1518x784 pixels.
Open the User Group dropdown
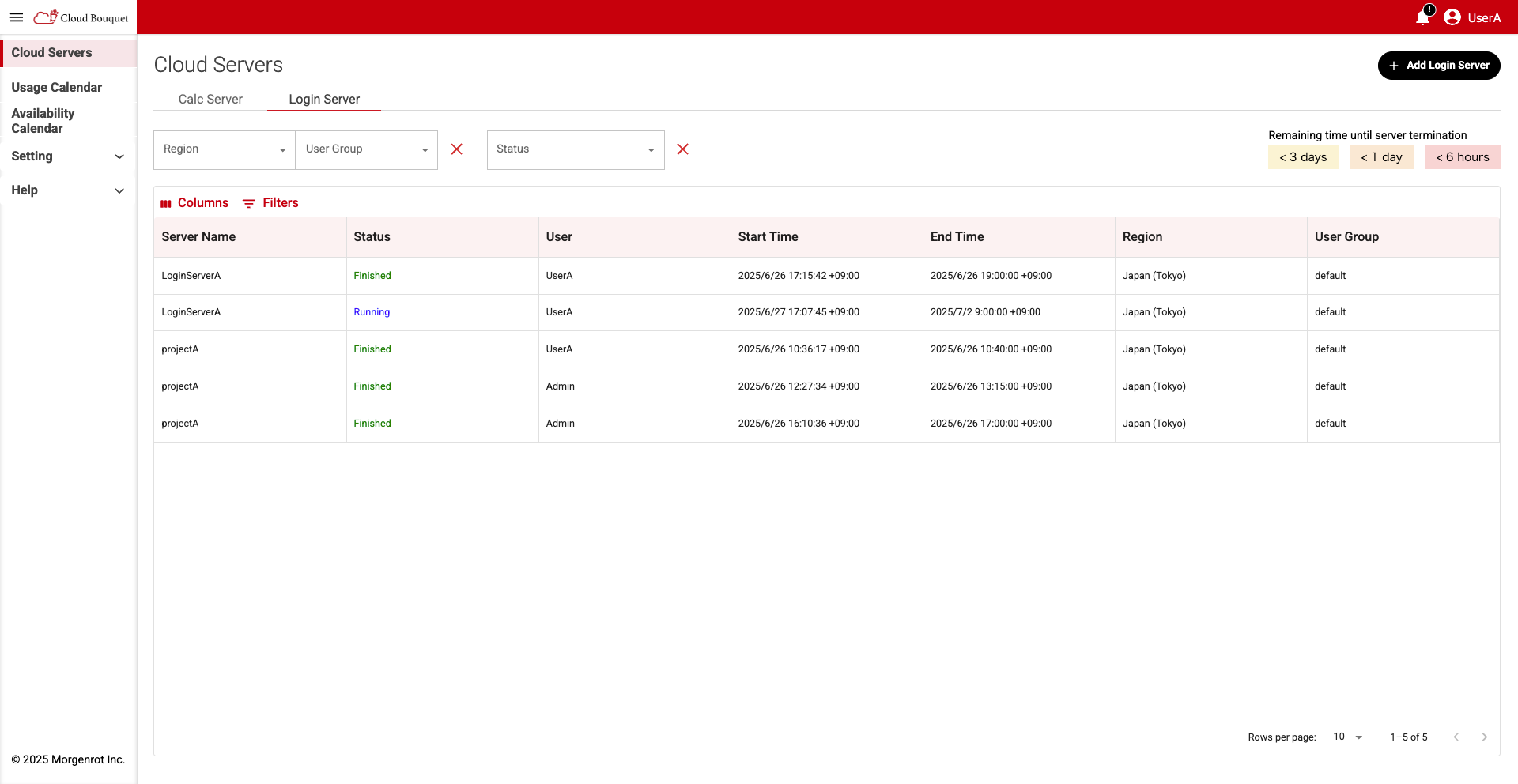tap(367, 149)
